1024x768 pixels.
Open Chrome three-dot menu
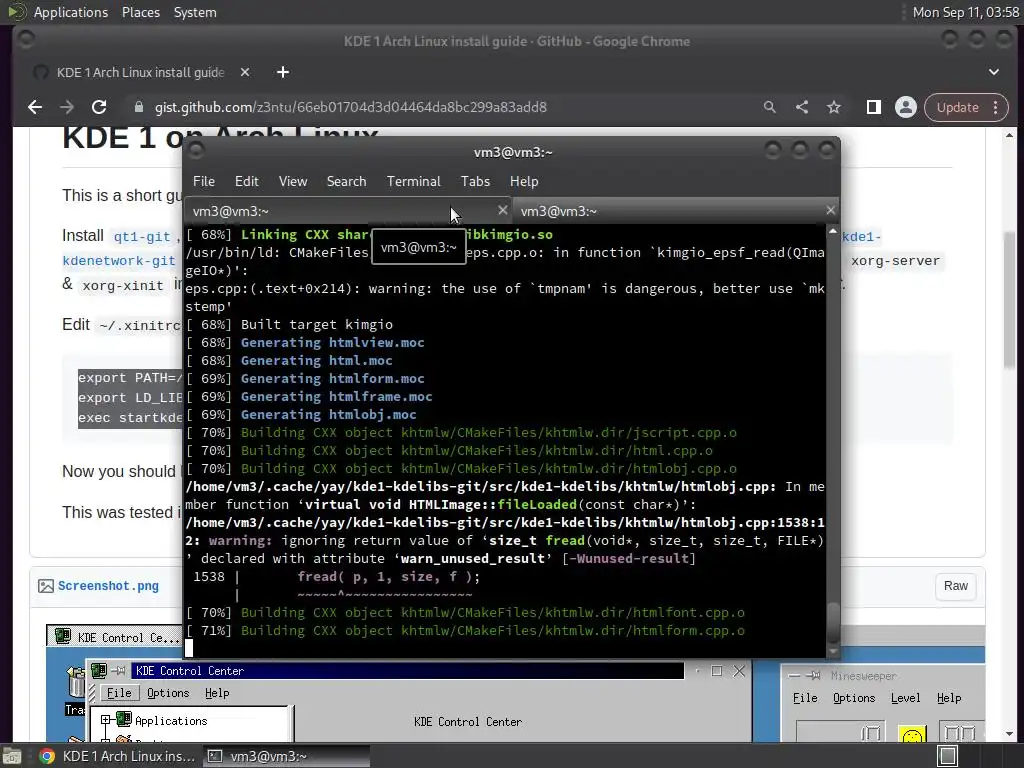996,107
